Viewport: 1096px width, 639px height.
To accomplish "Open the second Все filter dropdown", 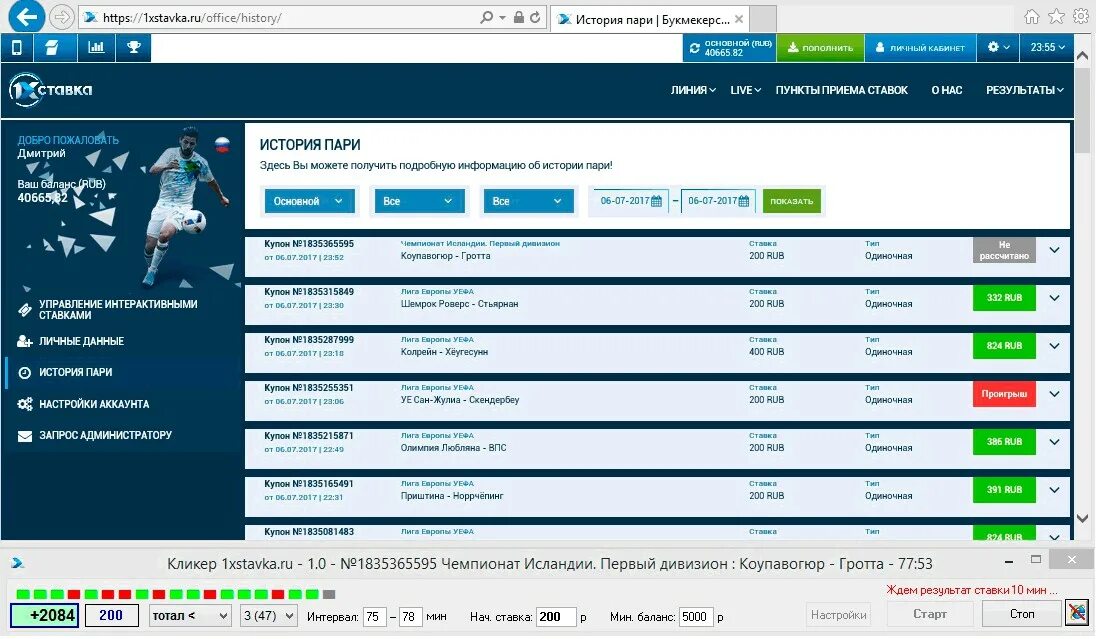I will tap(528, 201).
